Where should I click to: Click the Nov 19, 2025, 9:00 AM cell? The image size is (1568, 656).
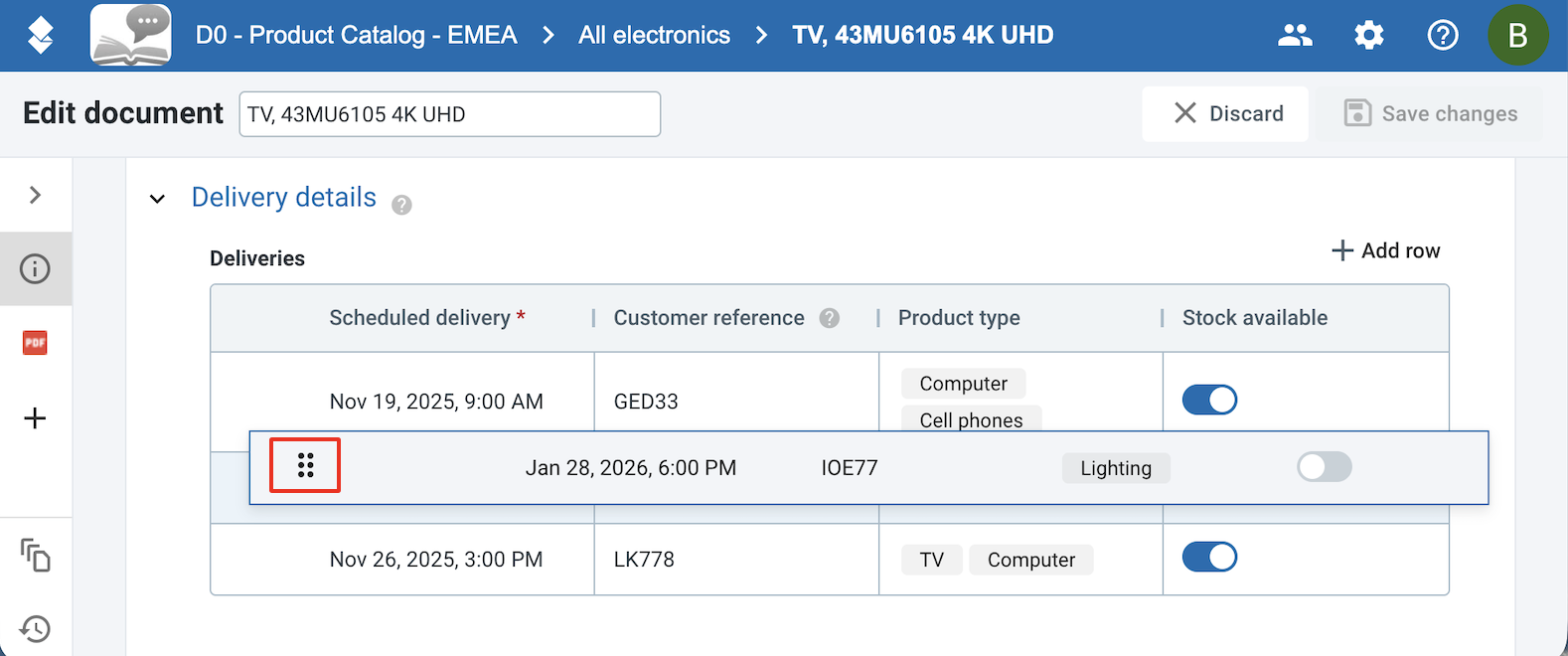point(436,402)
